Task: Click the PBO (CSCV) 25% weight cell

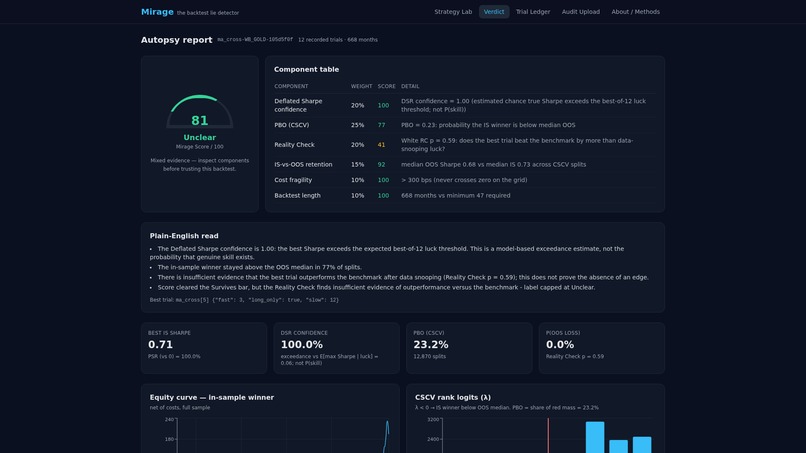Action: pyautogui.click(x=358, y=125)
